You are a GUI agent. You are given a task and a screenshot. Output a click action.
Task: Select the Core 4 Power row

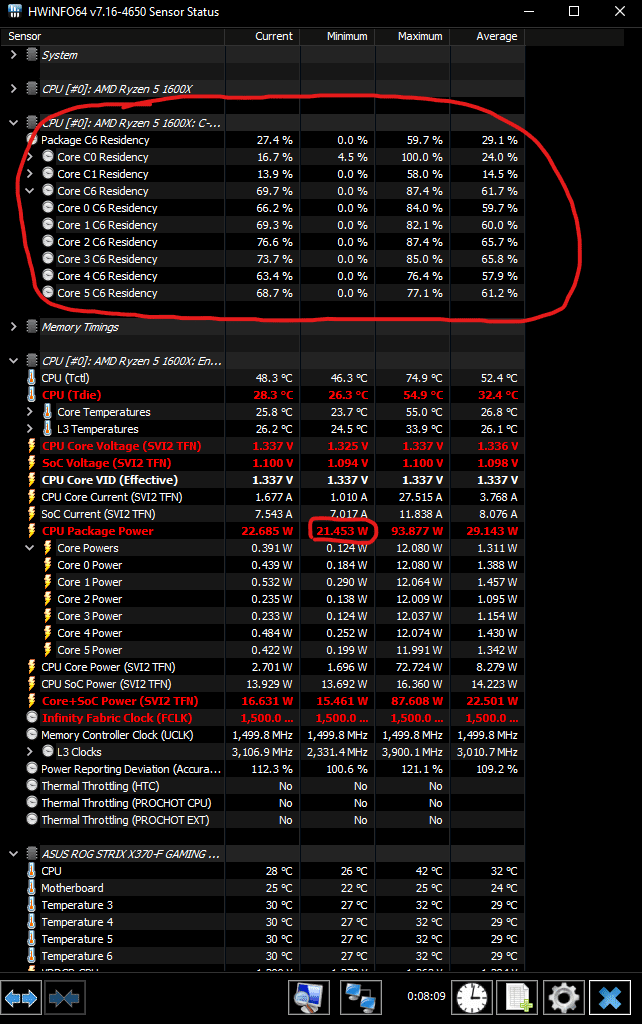263,632
